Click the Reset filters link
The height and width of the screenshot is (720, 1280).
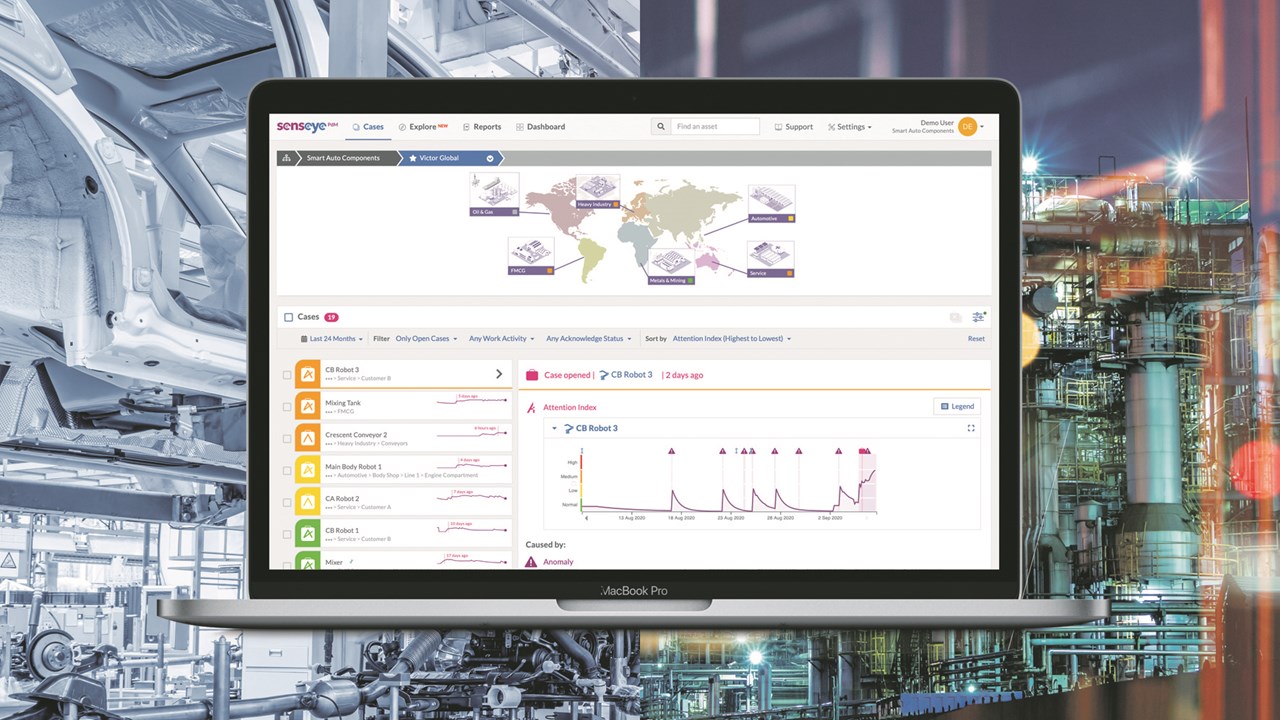pos(976,339)
